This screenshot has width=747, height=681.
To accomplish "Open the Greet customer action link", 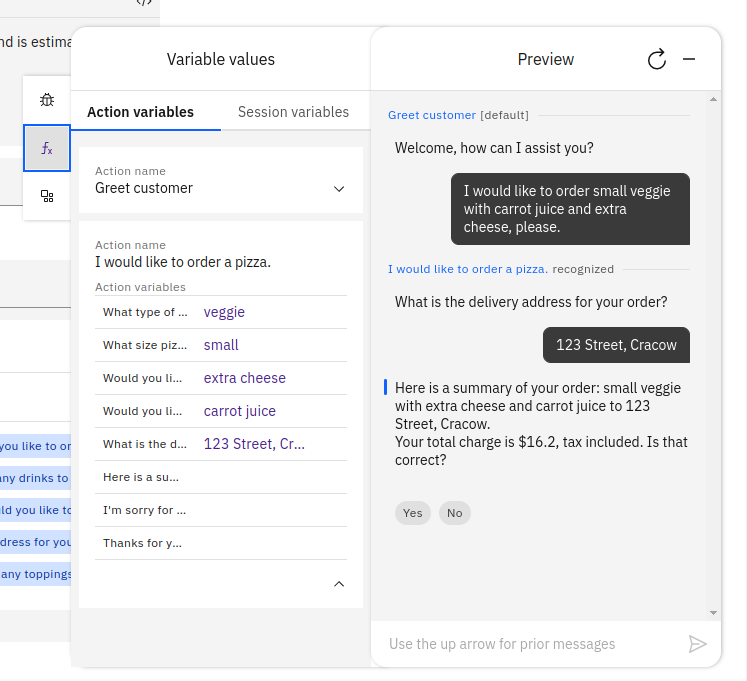I will [x=432, y=115].
